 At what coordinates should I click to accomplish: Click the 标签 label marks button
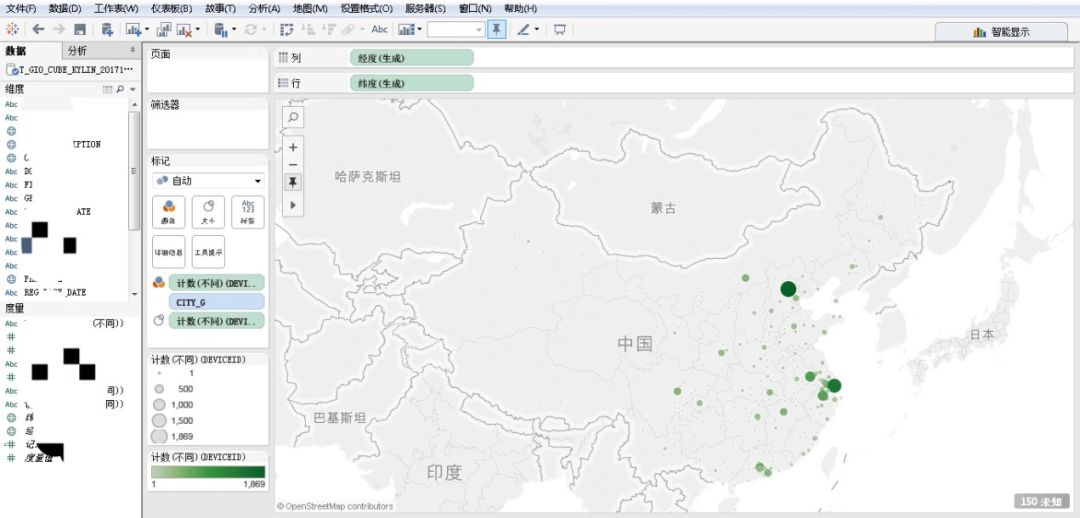coord(248,211)
